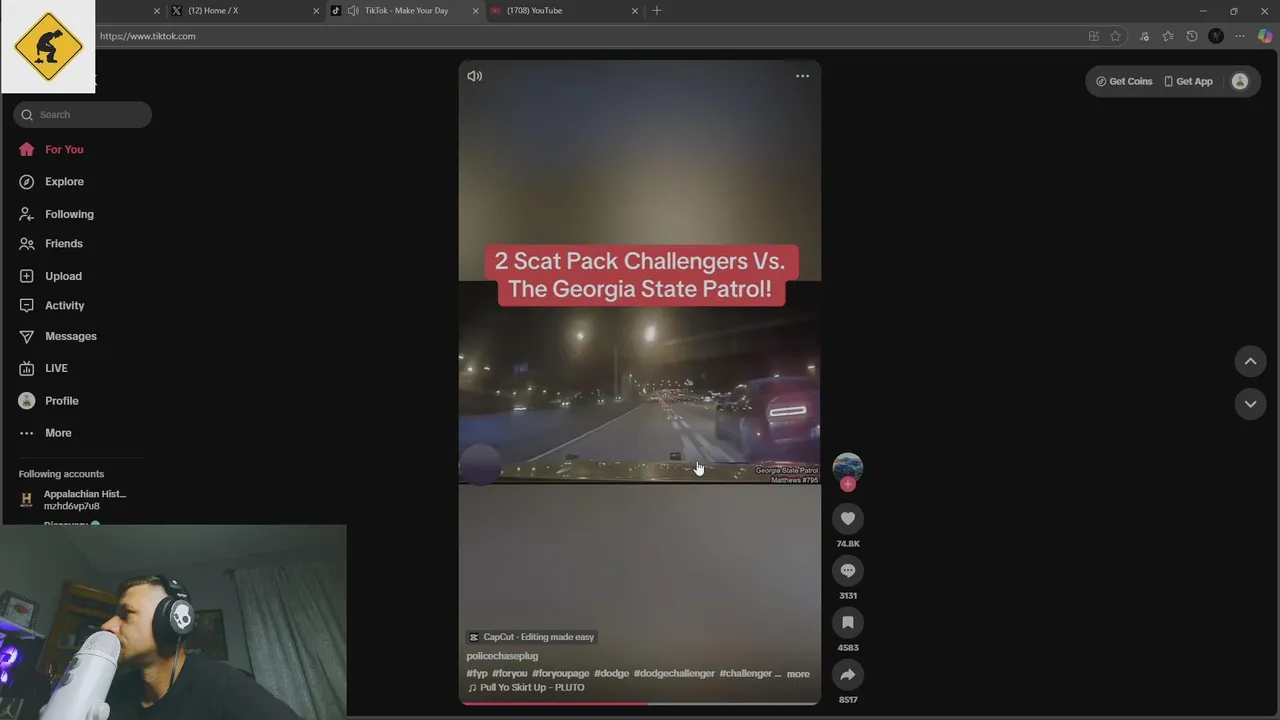Follow the creator with the red plus badge
Screen dimensions: 1280x720
848,484
